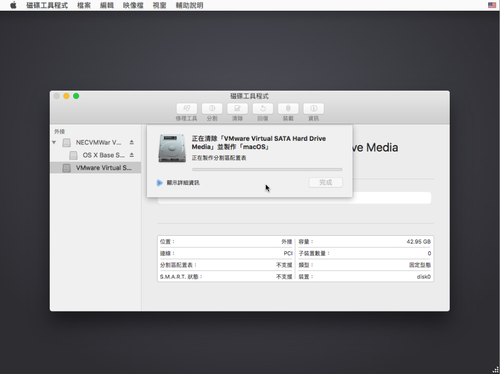The width and height of the screenshot is (500, 374).
Task: Click the yellow minimize window button
Action: (66, 96)
